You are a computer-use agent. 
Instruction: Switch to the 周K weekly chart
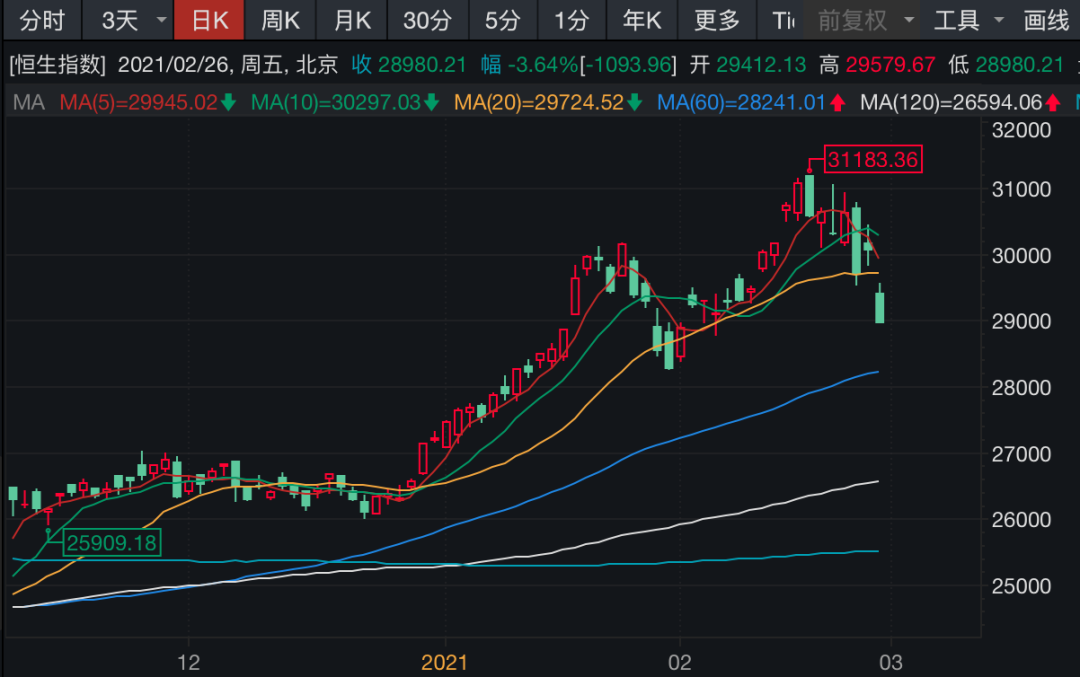click(x=281, y=19)
